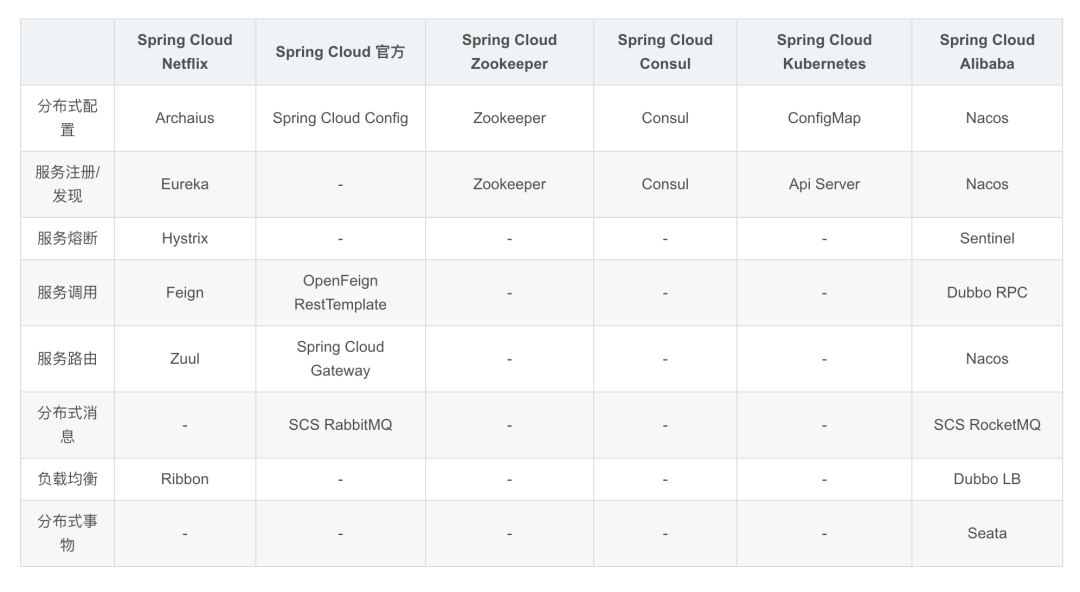Select the Spring Cloud Kubernetes header cell

[x=824, y=52]
